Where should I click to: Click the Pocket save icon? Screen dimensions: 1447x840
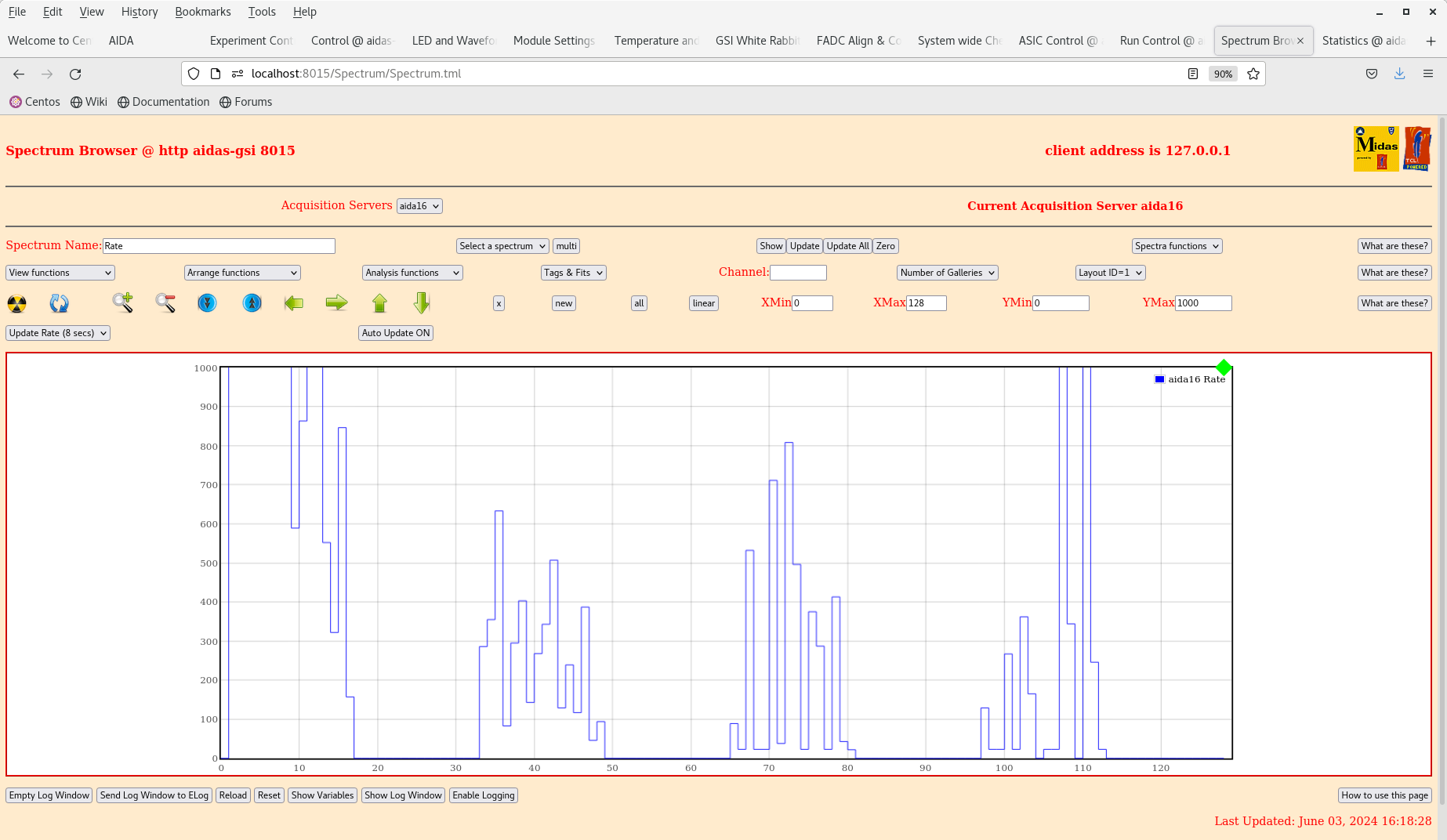point(1372,74)
